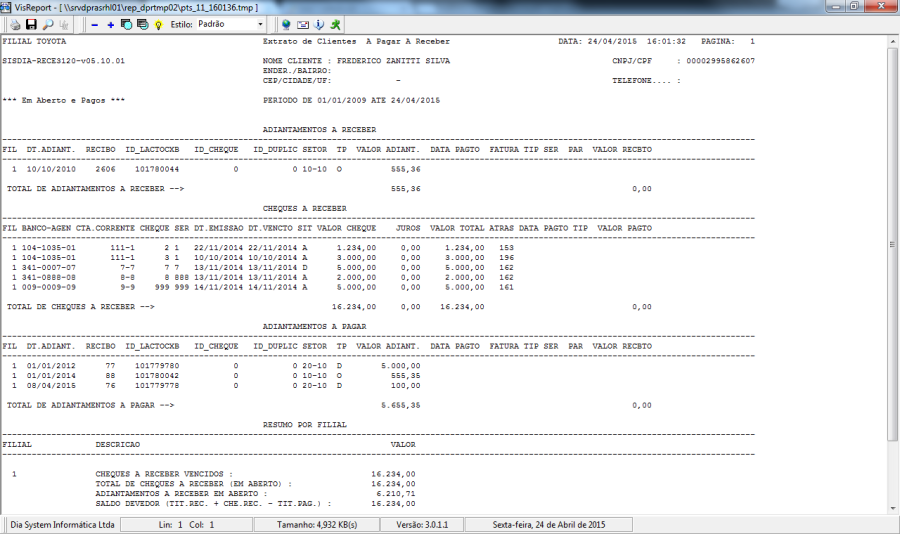900x534 pixels.
Task: Click Sexta-feira, 24 de Abril de 2015 status
Action: click(x=549, y=525)
